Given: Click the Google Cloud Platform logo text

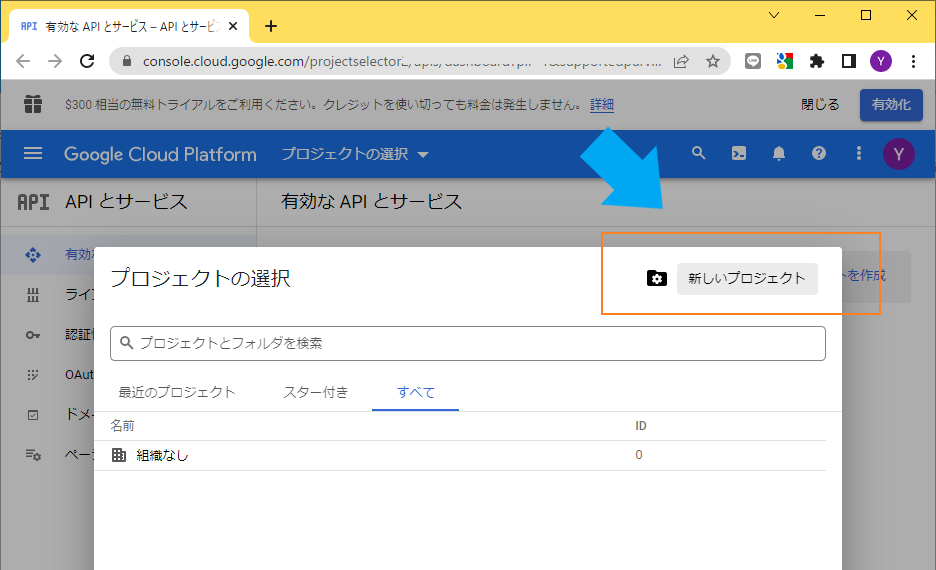Looking at the screenshot, I should pos(160,154).
